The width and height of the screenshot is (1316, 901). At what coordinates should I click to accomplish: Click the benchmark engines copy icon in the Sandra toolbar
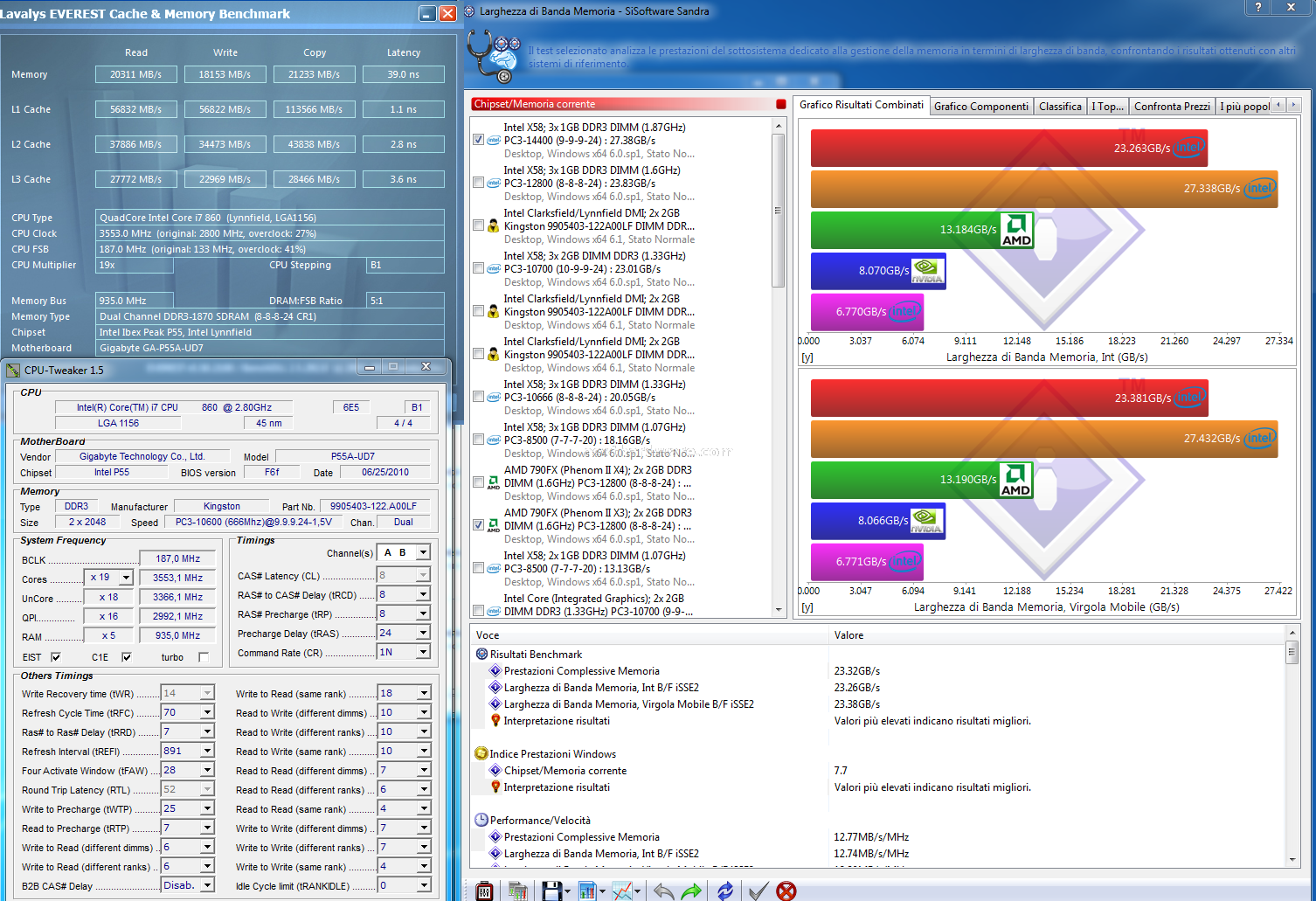coord(518,891)
